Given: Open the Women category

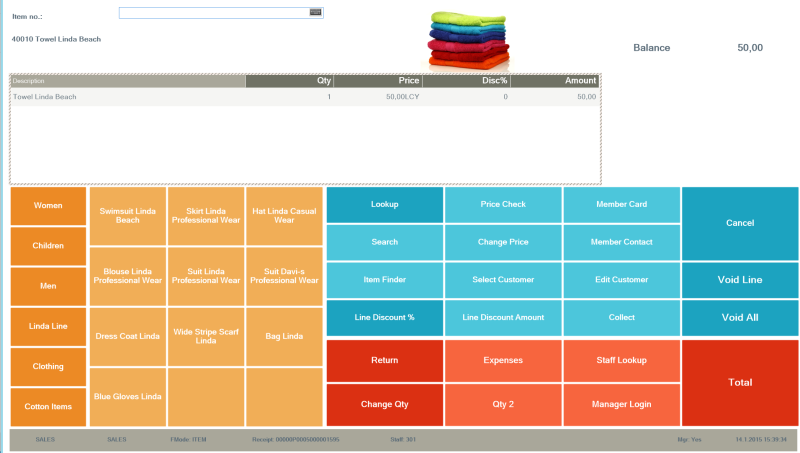Looking at the screenshot, I should click(x=48, y=205).
